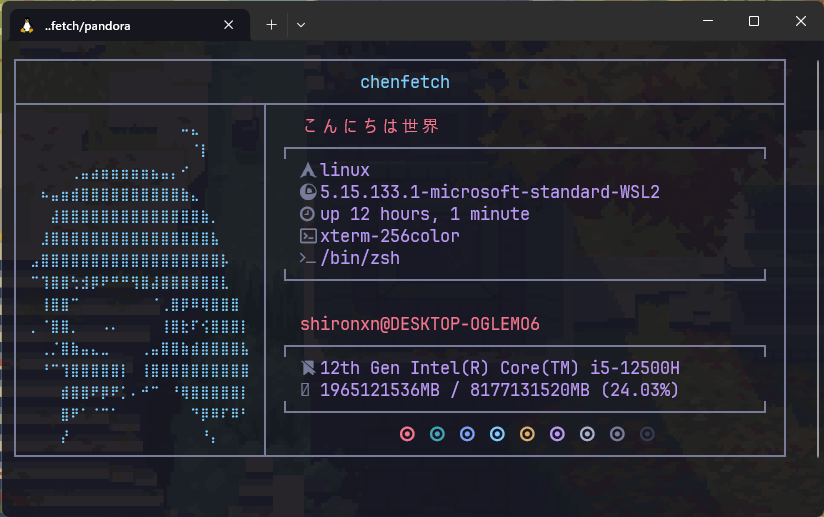
Task: Click the light gray color palette dot
Action: pyautogui.click(x=587, y=434)
